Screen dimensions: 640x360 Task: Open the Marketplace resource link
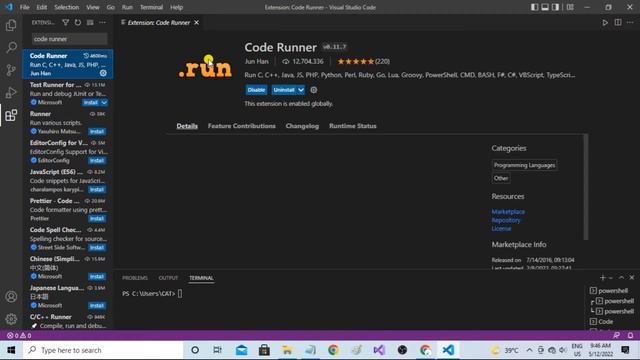click(x=508, y=211)
